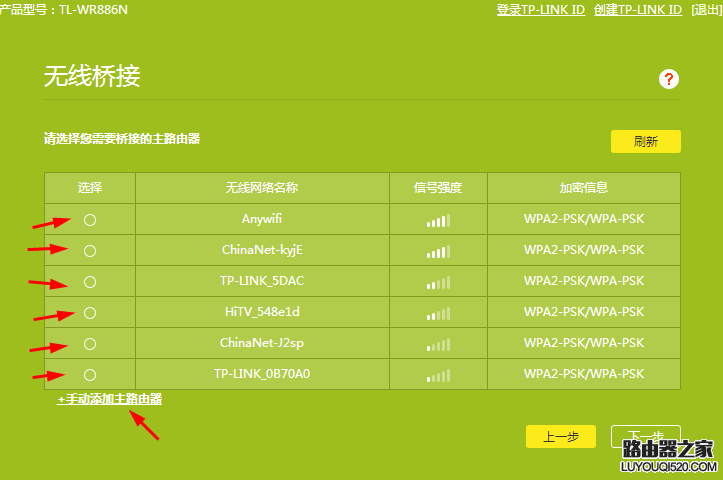723x480 pixels.
Task: Click the WPA2-PSK/WPA-PSK cell for Anywifi
Action: (584, 219)
